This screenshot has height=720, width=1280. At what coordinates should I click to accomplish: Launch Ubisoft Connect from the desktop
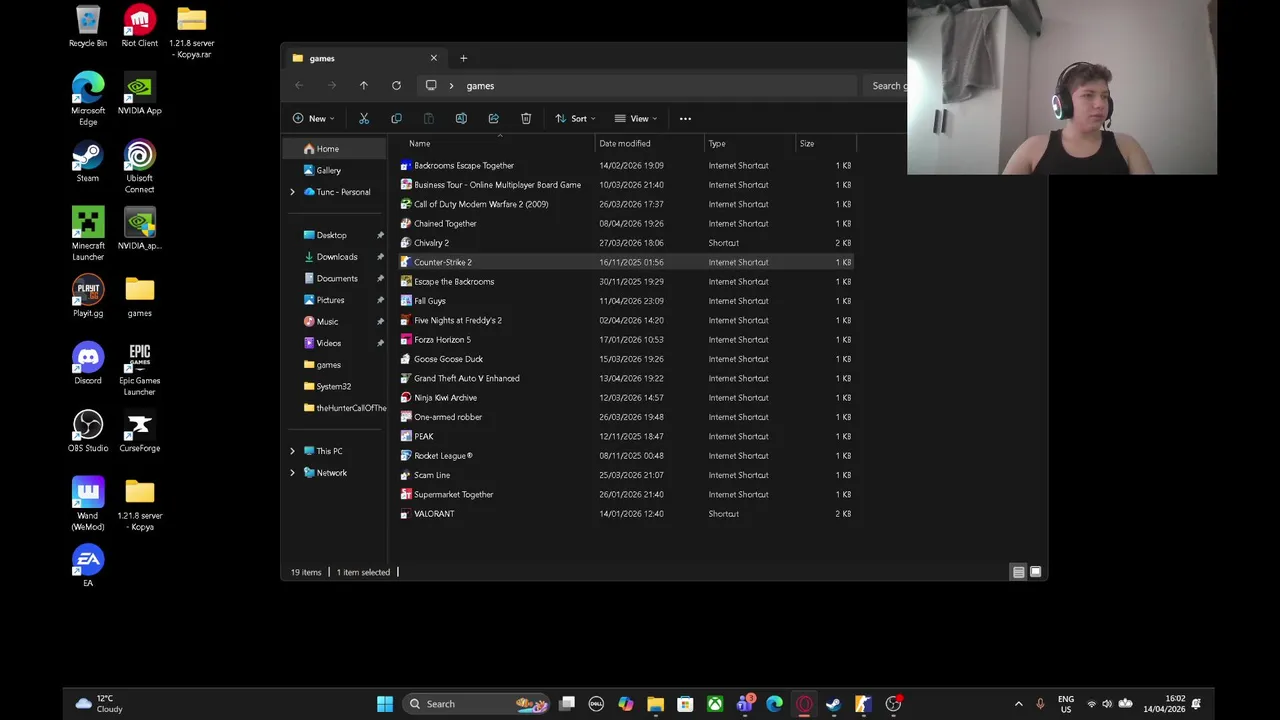pyautogui.click(x=140, y=167)
